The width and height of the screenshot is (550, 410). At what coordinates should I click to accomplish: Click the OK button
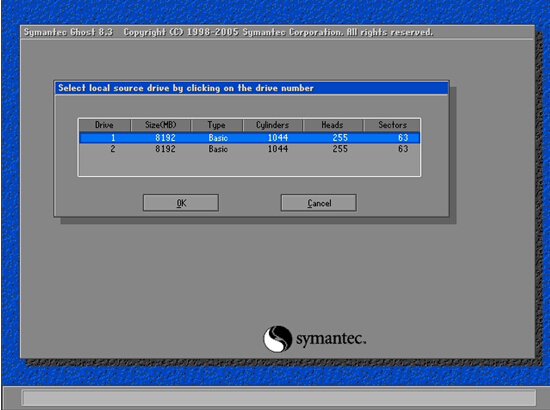click(x=181, y=203)
